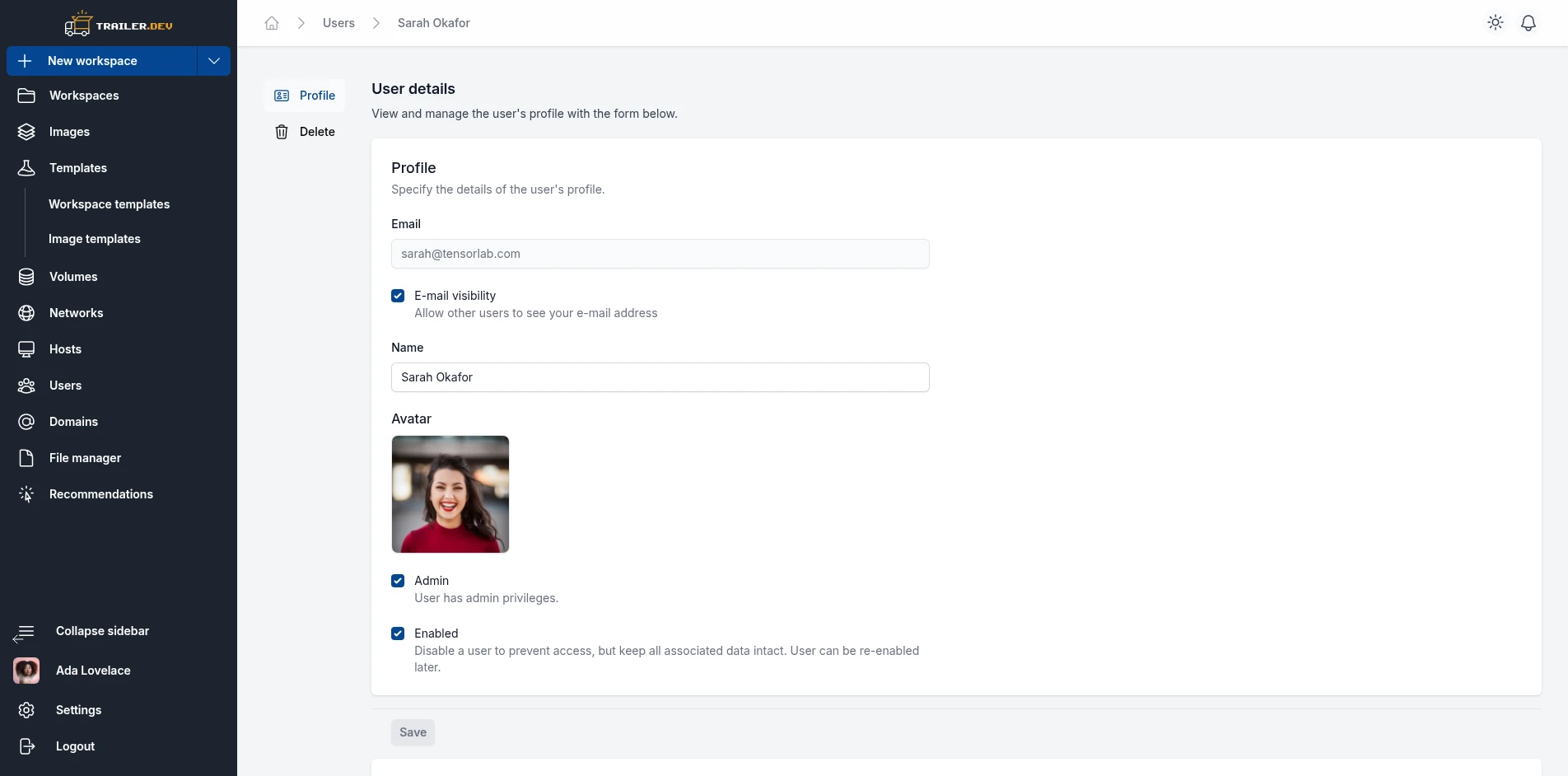The height and width of the screenshot is (776, 1568).
Task: Click the Sarah Okafor breadcrumb
Action: 433,23
